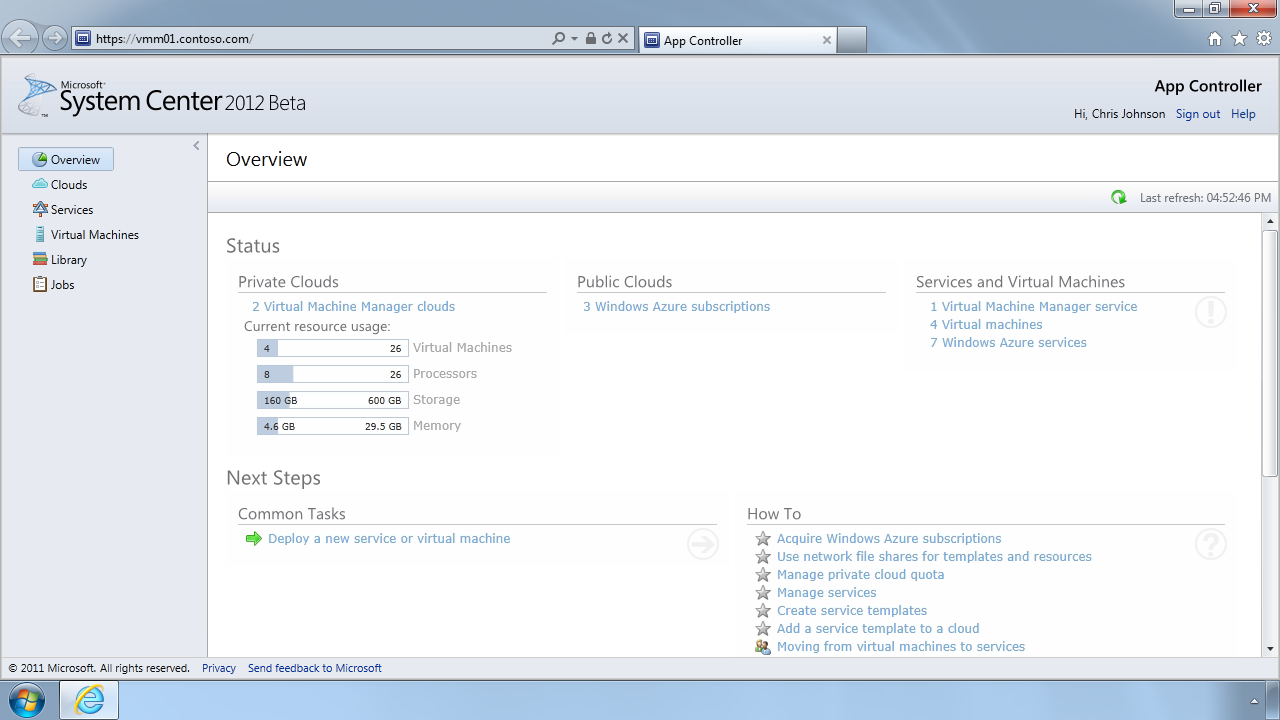Click the browser Forward arrow button
This screenshot has height=720, width=1280.
(55, 39)
